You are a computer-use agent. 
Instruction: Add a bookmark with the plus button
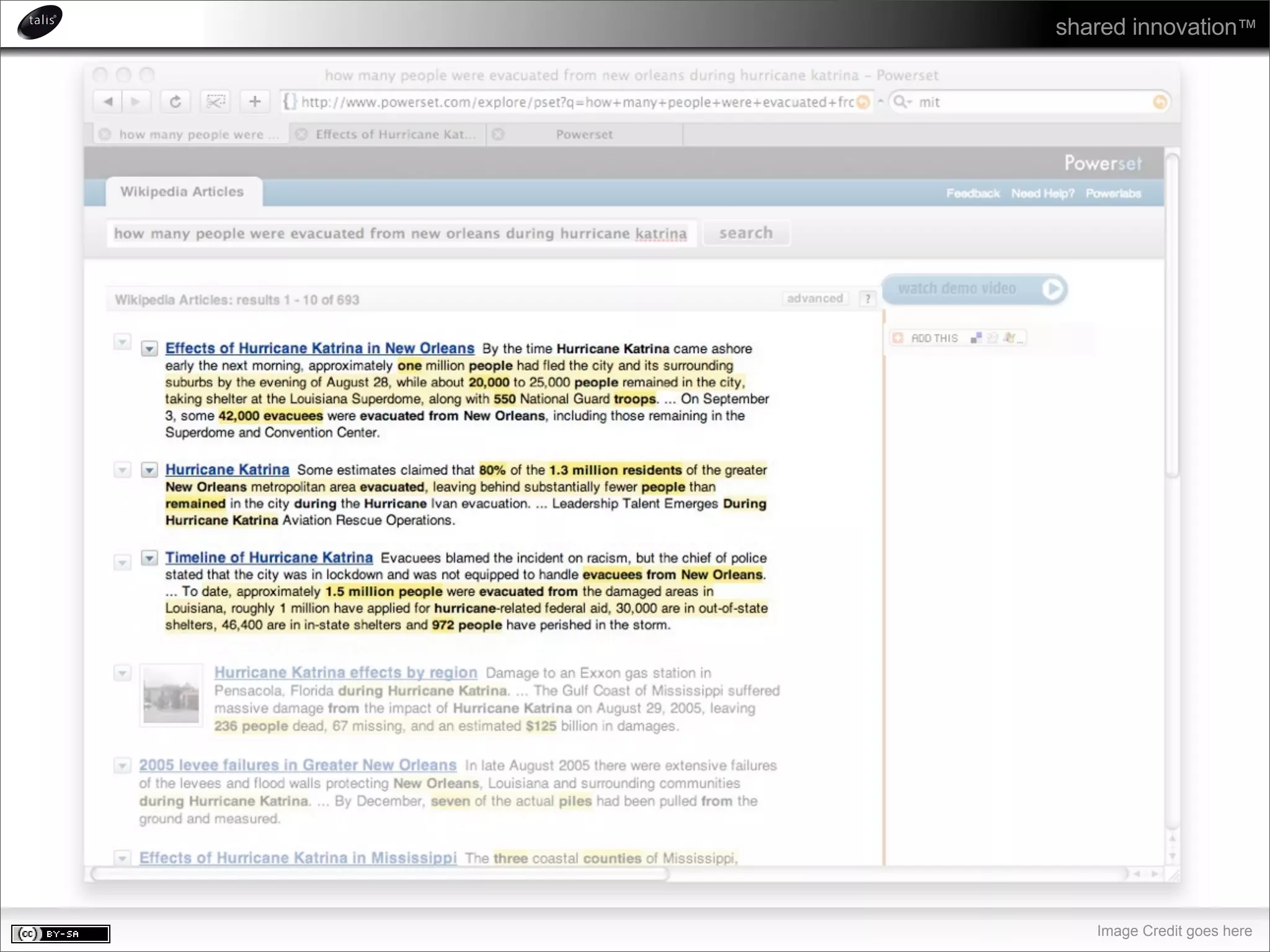(x=255, y=102)
